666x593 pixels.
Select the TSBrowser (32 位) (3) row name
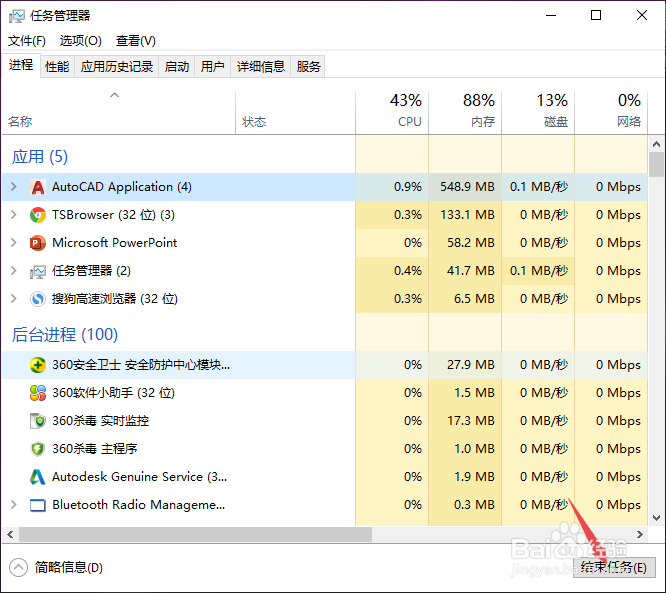click(113, 215)
